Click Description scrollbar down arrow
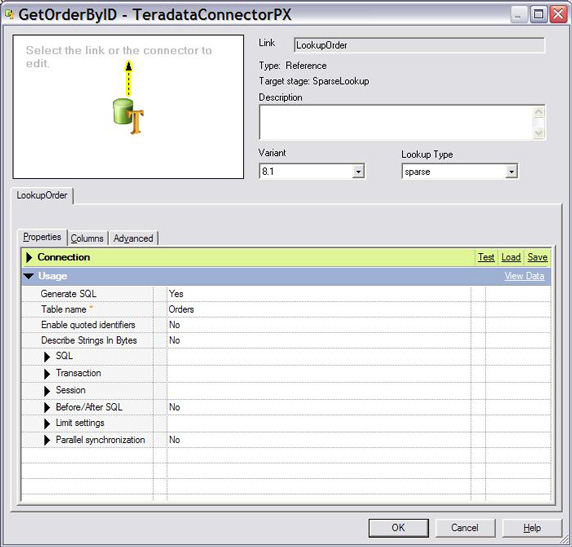The height and width of the screenshot is (547, 572). coord(538,133)
